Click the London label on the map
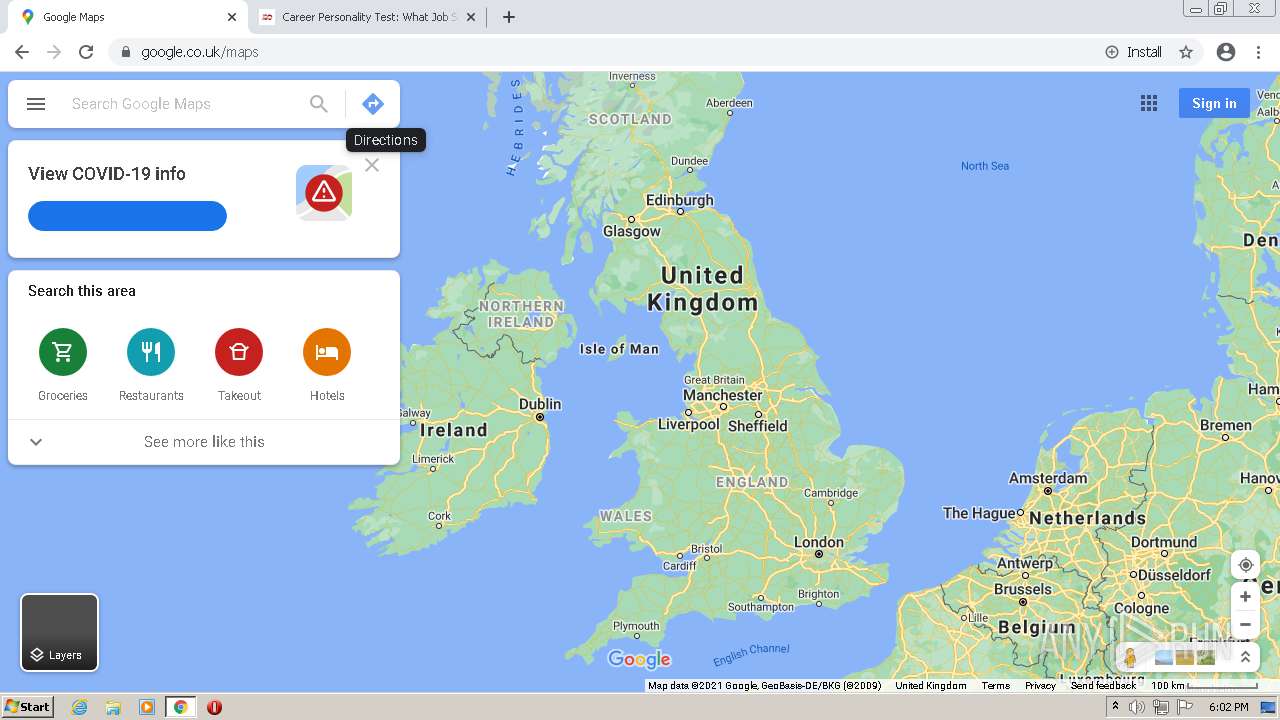 pyautogui.click(x=819, y=542)
